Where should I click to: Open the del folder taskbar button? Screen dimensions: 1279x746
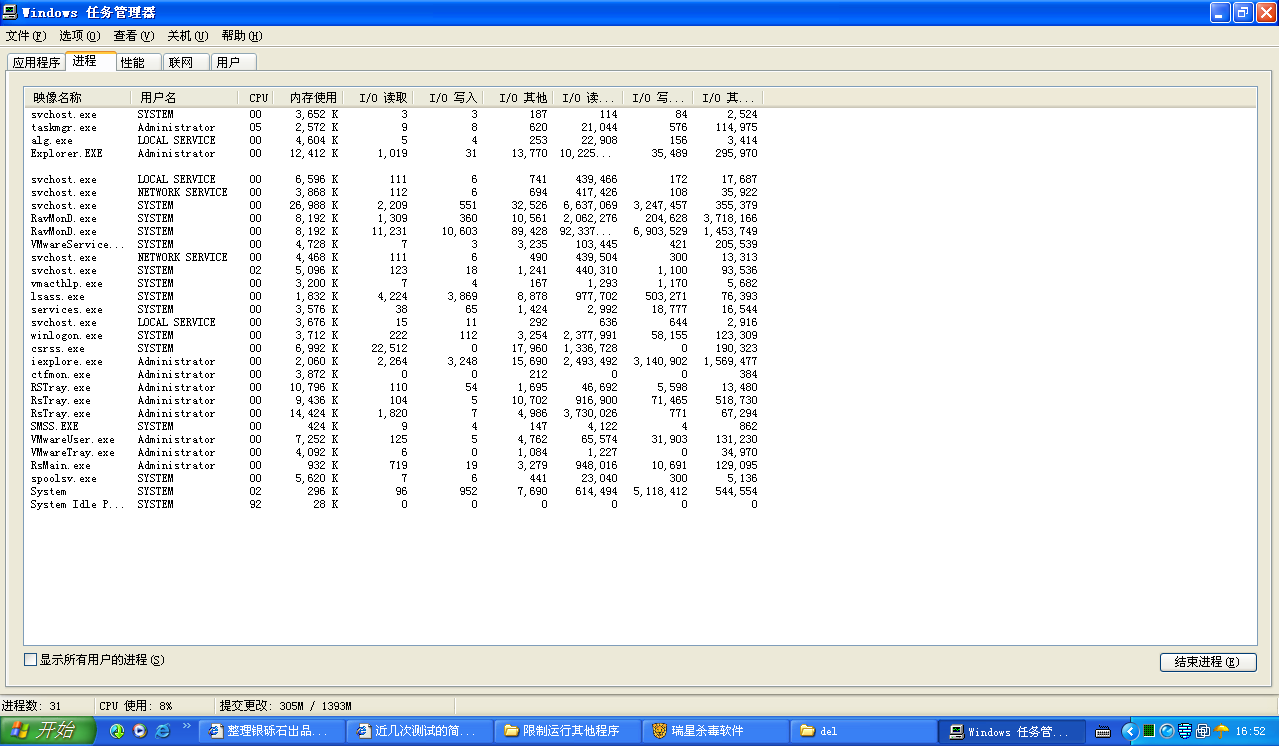coord(863,731)
